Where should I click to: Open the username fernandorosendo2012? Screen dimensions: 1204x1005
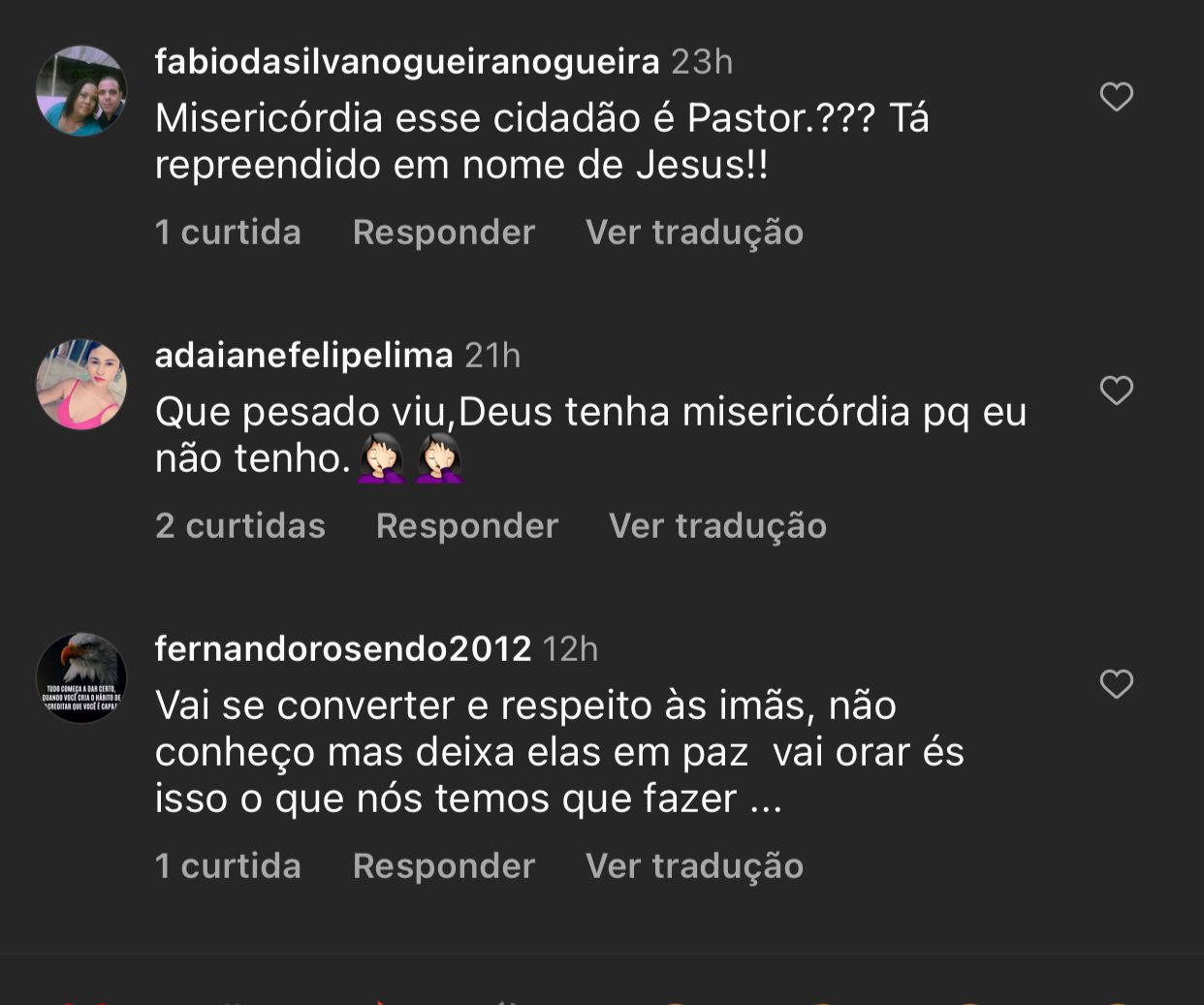341,649
